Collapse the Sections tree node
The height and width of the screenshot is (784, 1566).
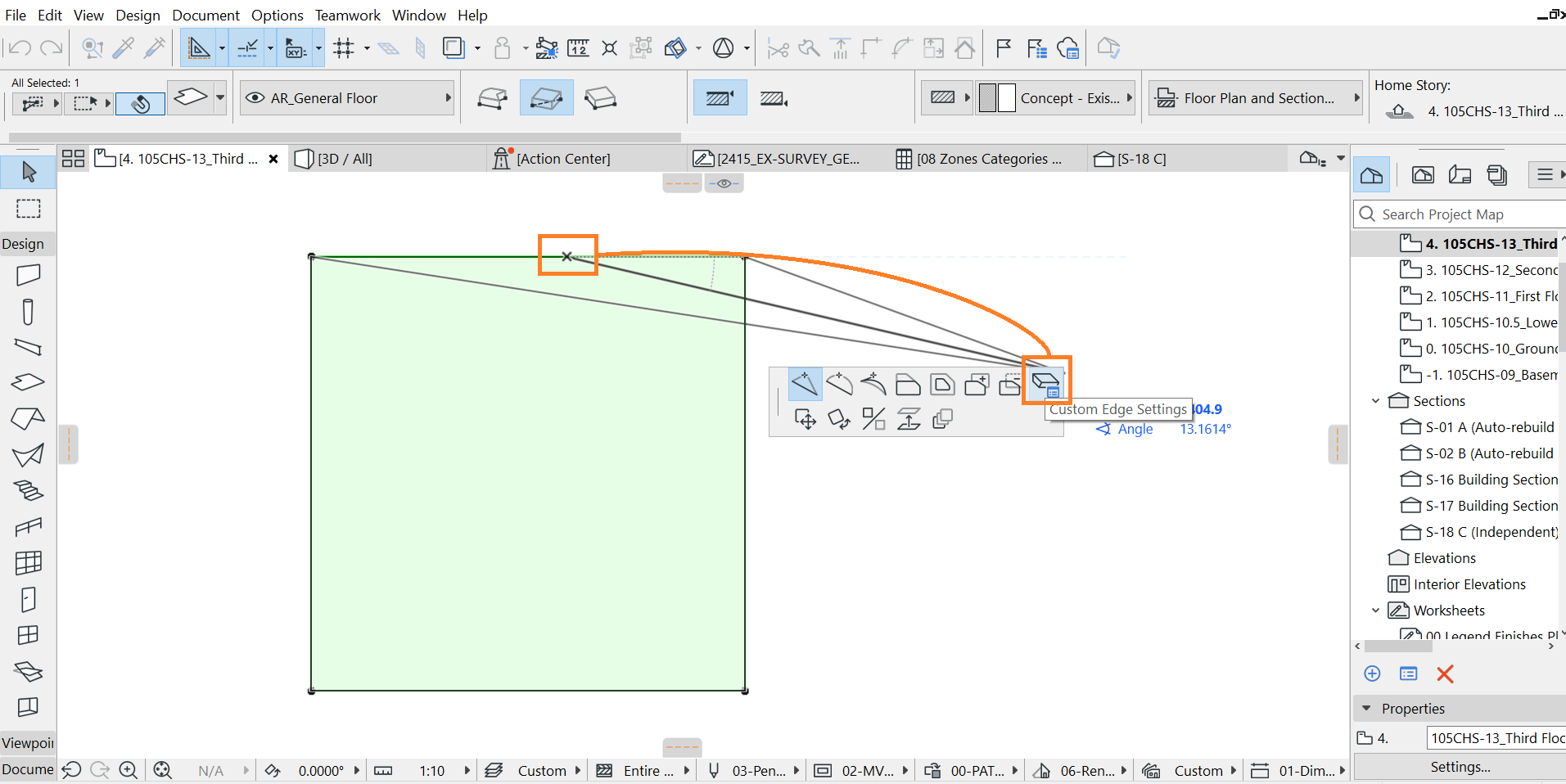(x=1375, y=401)
